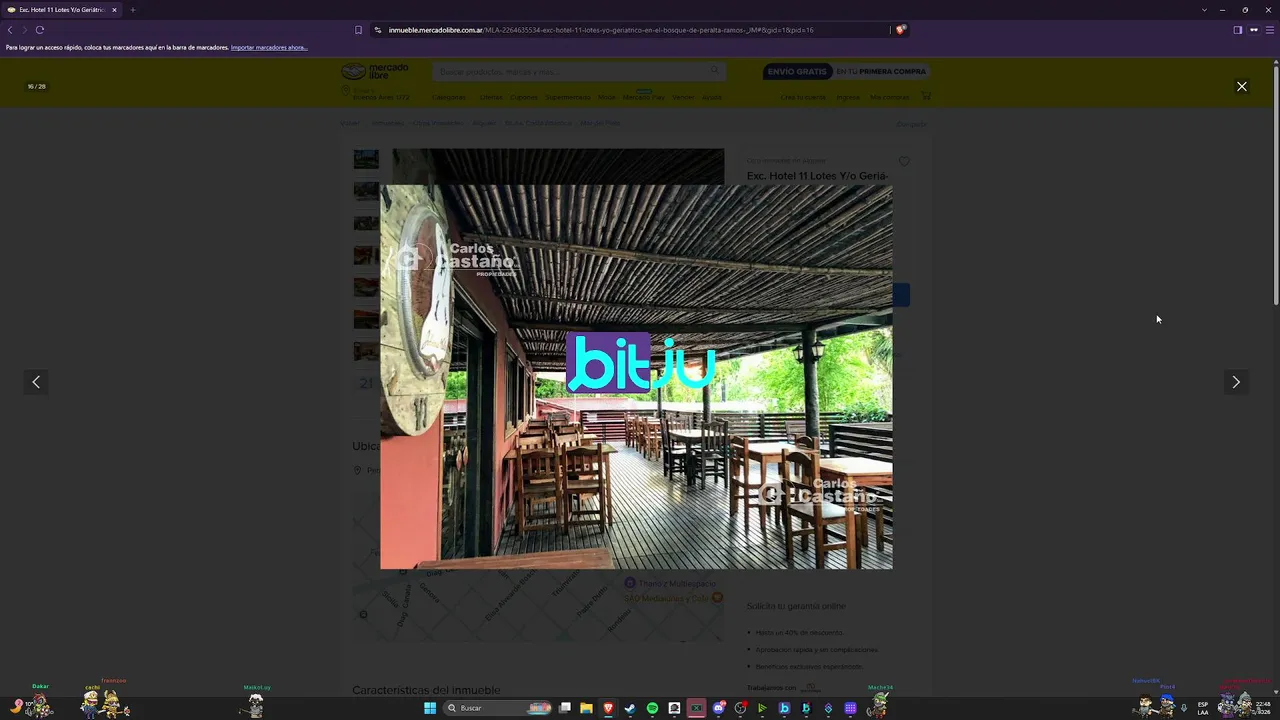Open the Xbox Game Bar taskbar icon
The width and height of the screenshot is (1280, 720).
pos(696,708)
